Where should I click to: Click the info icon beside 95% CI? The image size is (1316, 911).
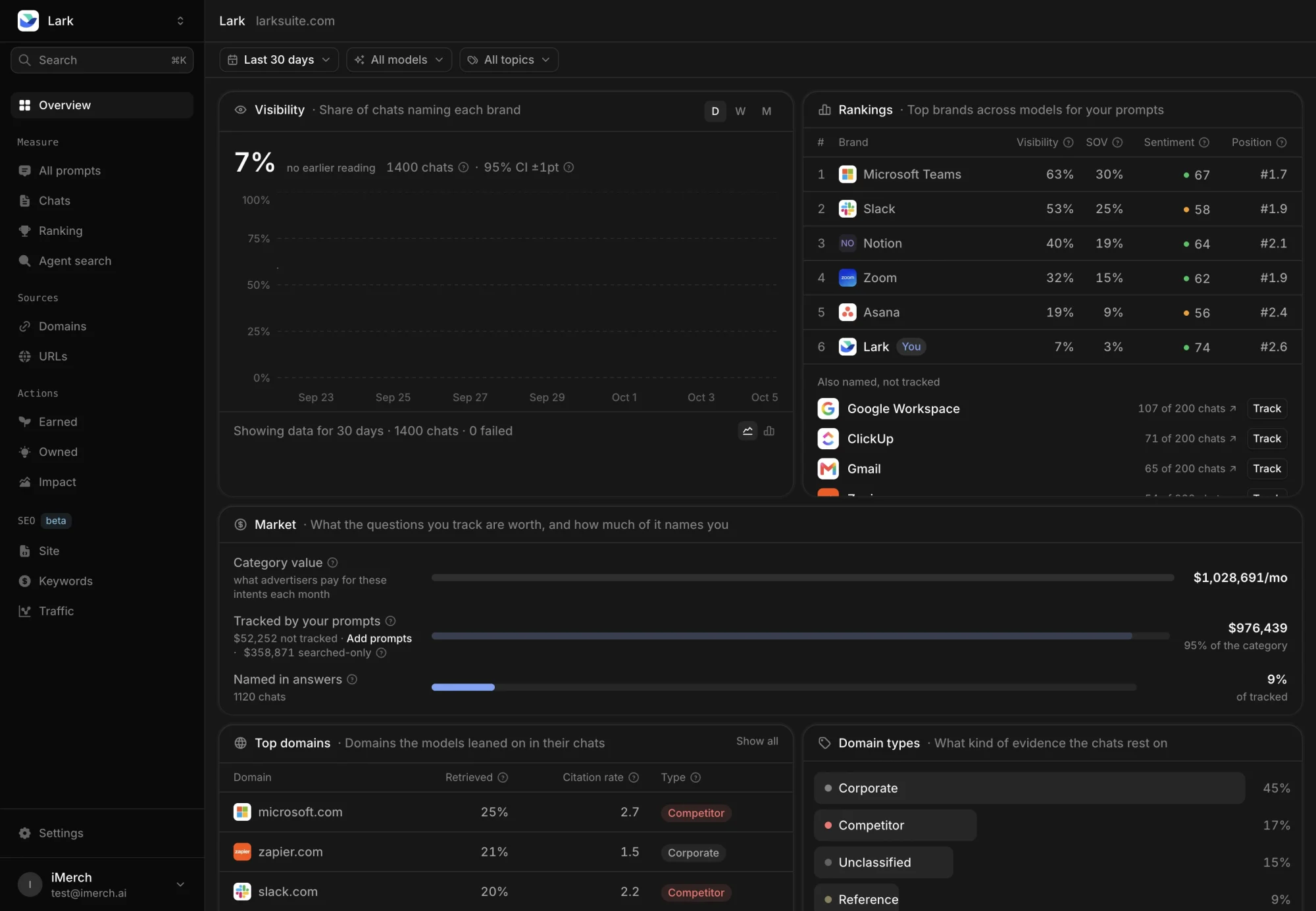tap(569, 167)
